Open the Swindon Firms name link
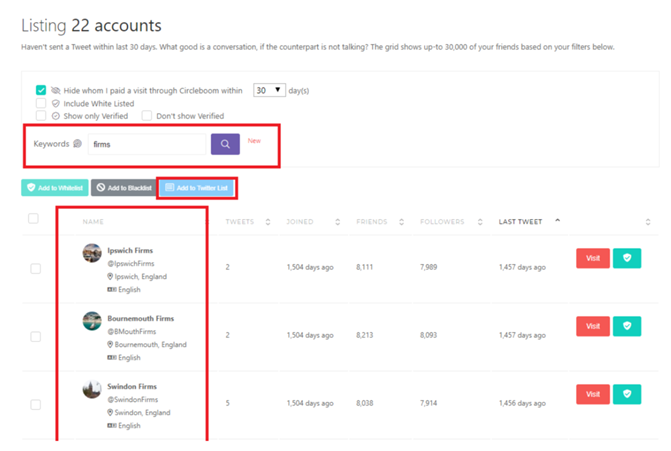Viewport: 671px width, 451px height. coord(132,386)
